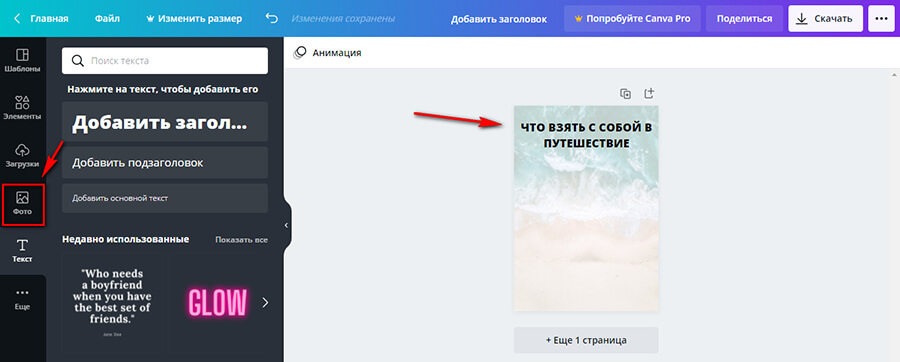Click the Изменения сохранены status text

pyautogui.click(x=343, y=18)
